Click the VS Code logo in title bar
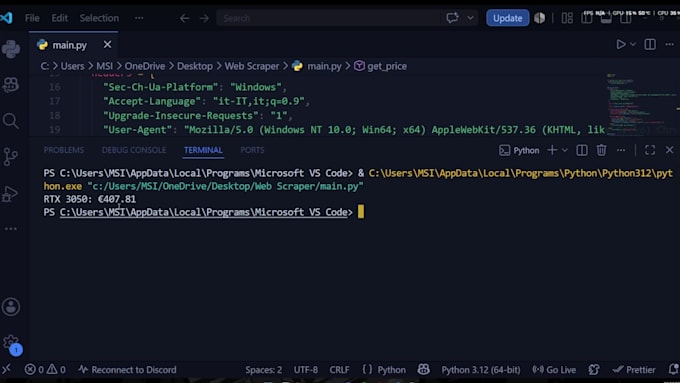The image size is (680, 383). [x=6, y=18]
